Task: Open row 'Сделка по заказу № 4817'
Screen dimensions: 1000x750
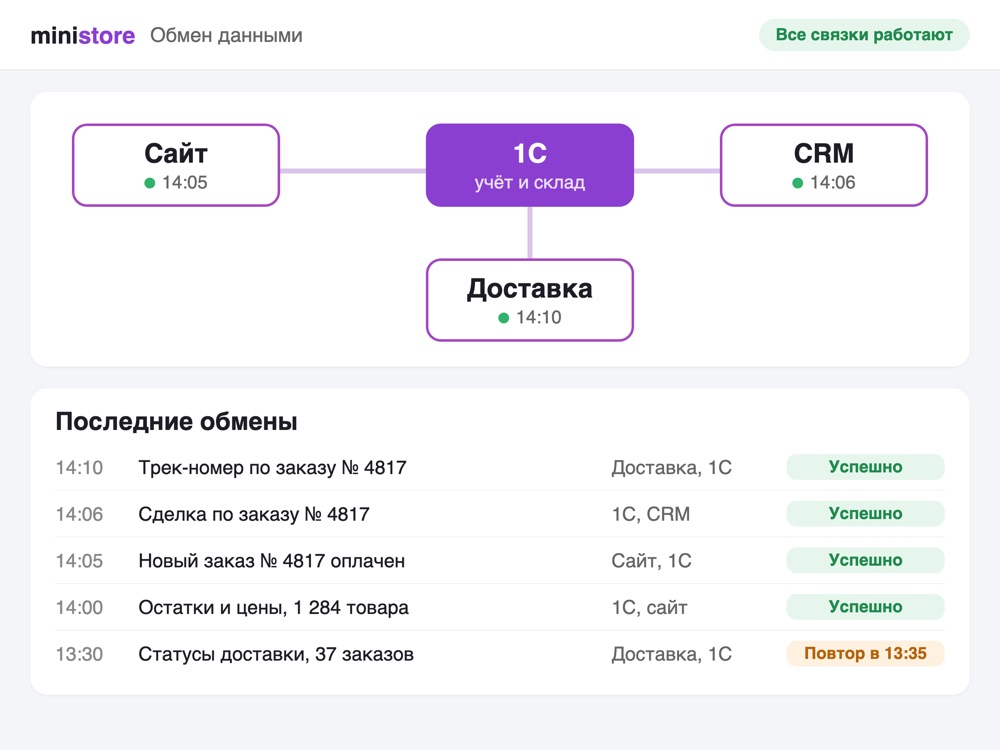Action: (500, 514)
